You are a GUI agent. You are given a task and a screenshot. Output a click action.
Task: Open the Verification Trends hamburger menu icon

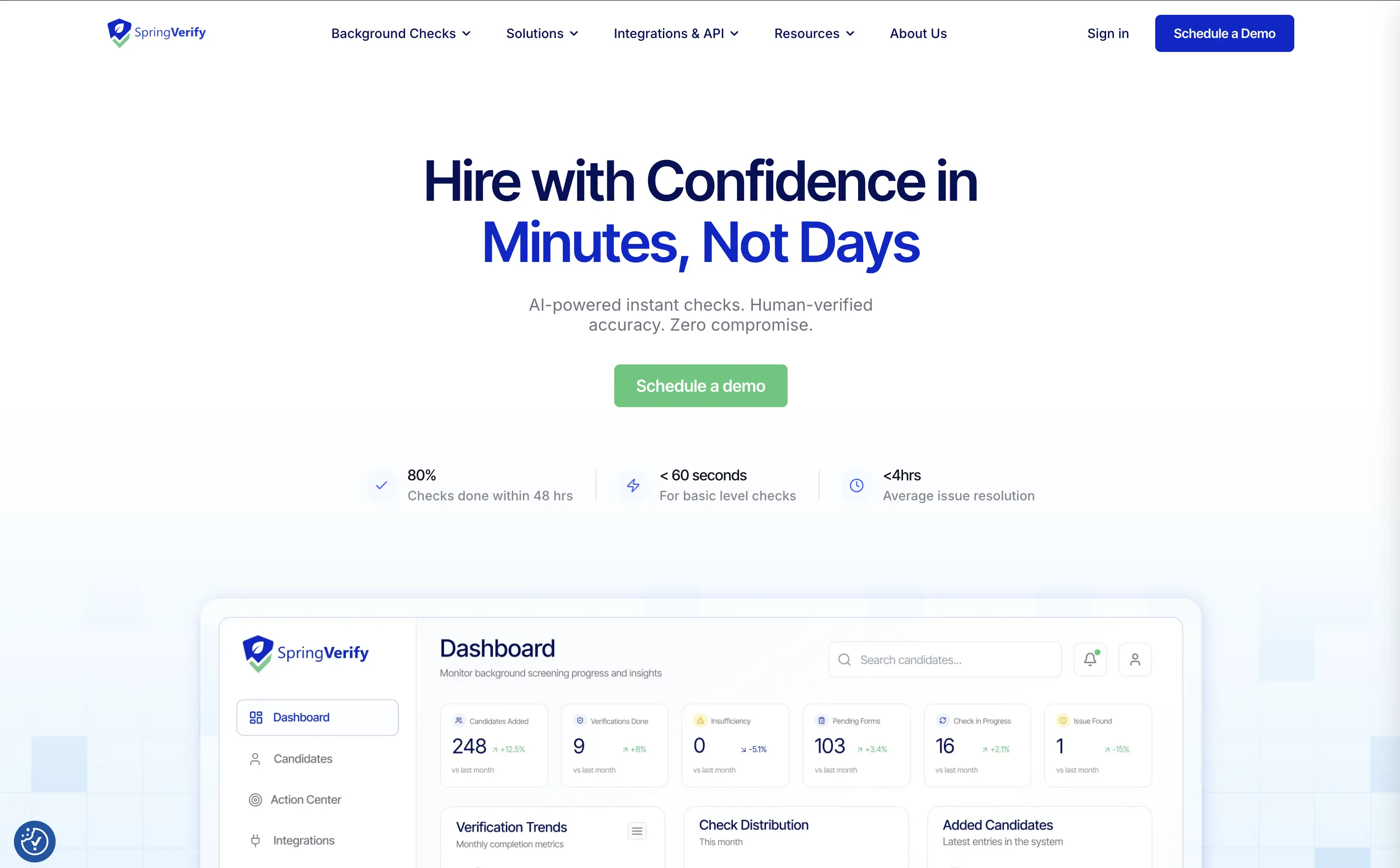click(x=637, y=830)
